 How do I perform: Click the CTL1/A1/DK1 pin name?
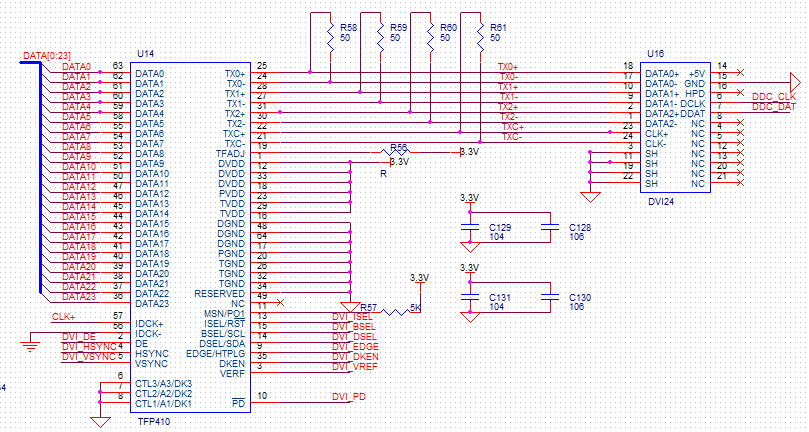(x=164, y=404)
